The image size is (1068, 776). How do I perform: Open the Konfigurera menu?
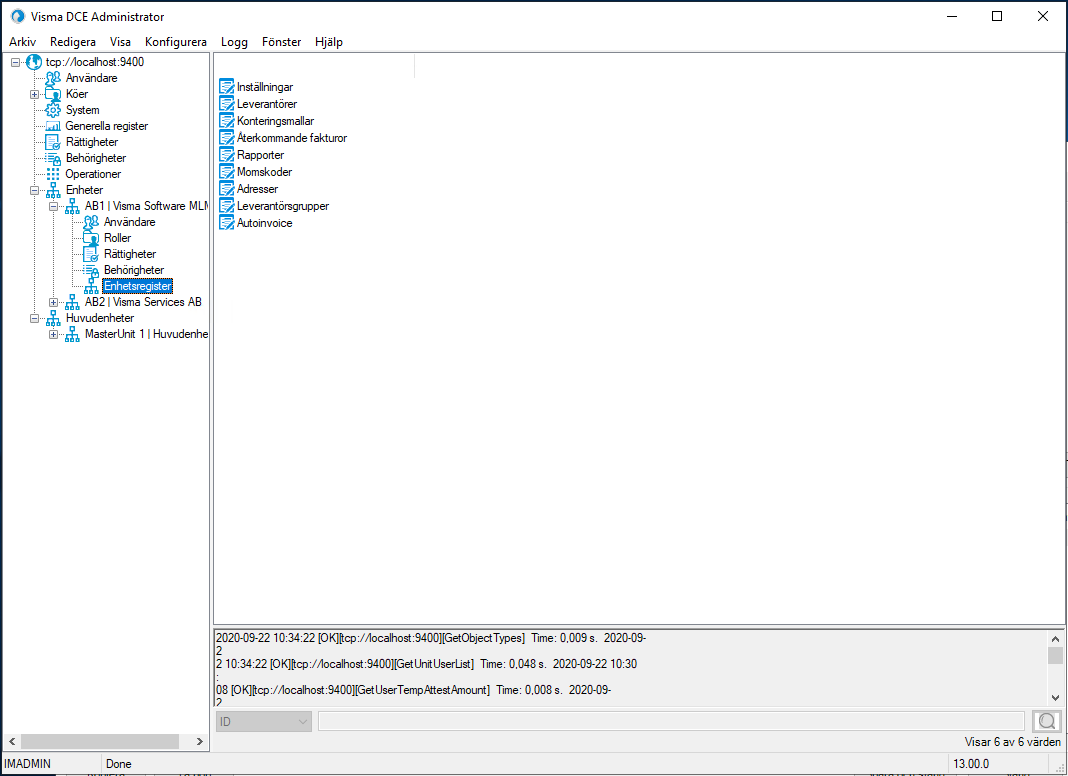coord(175,42)
